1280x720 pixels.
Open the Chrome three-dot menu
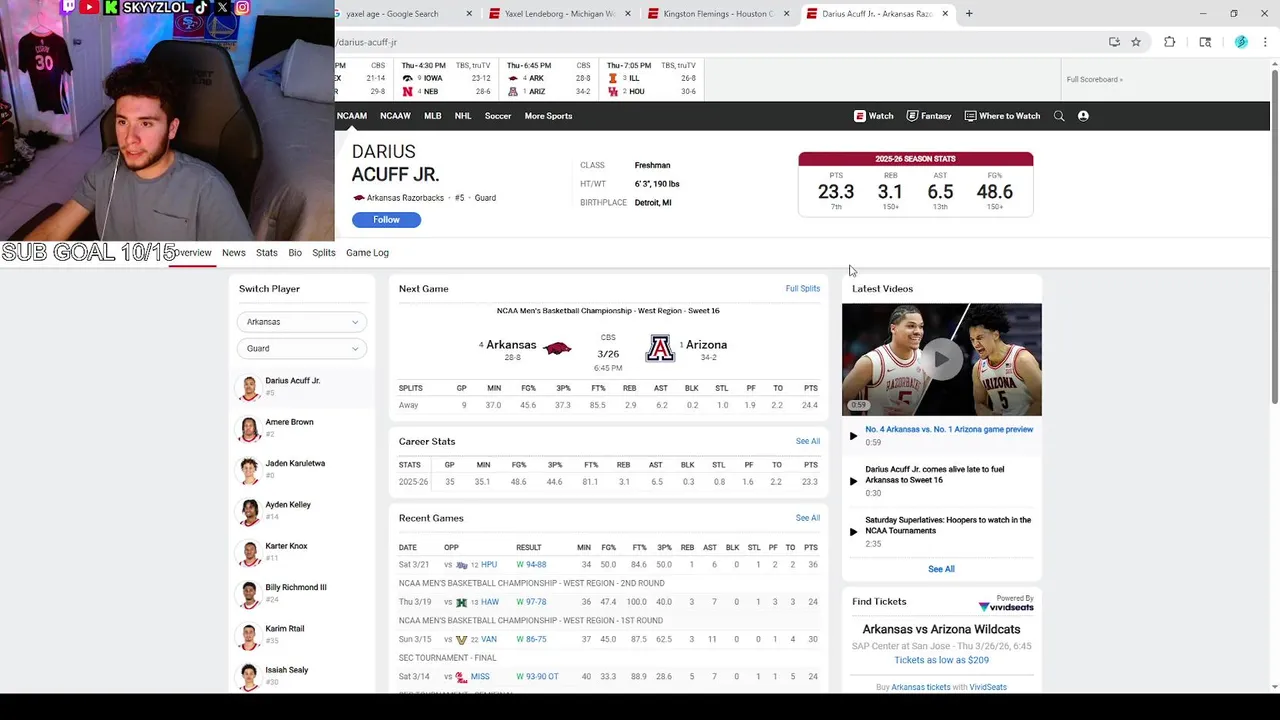1265,42
